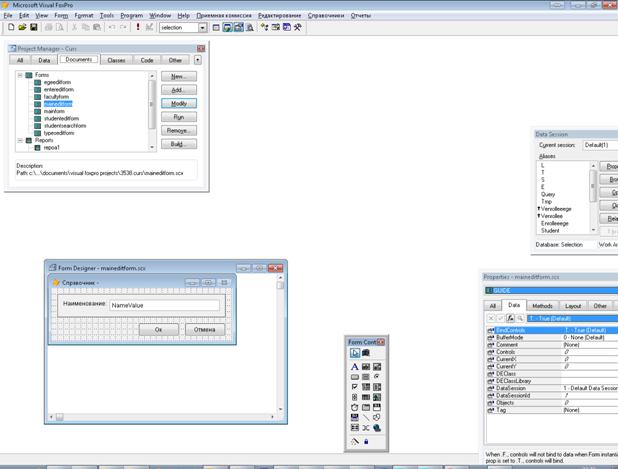The width and height of the screenshot is (618, 469).
Task: Select the Student alias in Data Session
Action: pyautogui.click(x=550, y=231)
